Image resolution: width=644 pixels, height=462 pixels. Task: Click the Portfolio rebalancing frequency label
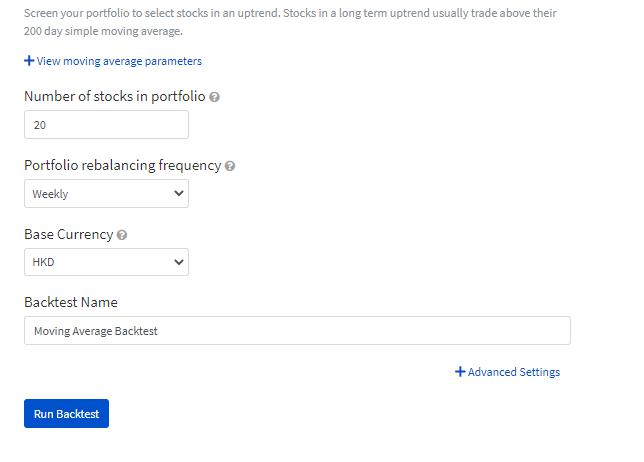click(x=122, y=166)
